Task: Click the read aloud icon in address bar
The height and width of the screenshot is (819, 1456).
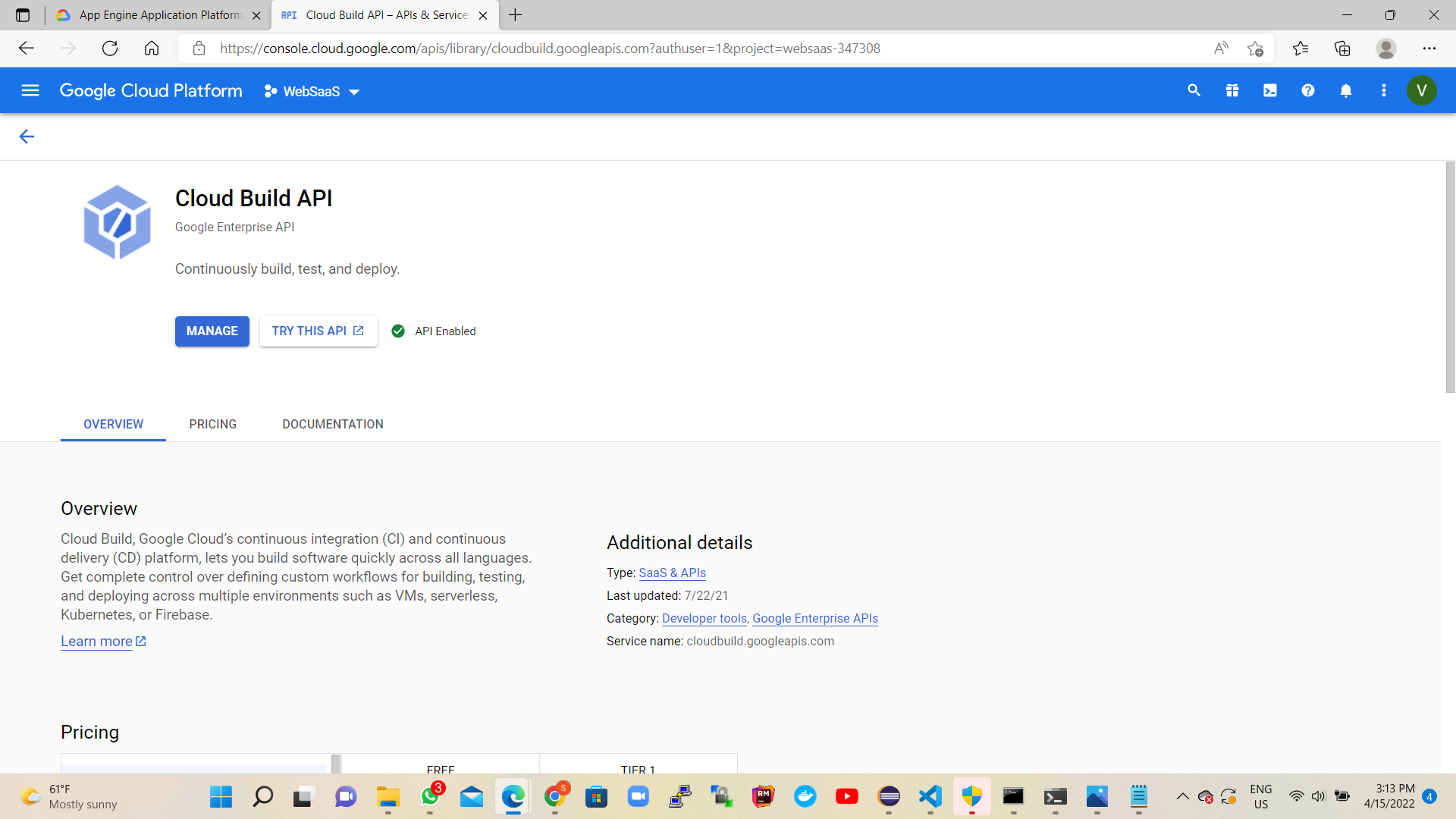Action: (1221, 49)
